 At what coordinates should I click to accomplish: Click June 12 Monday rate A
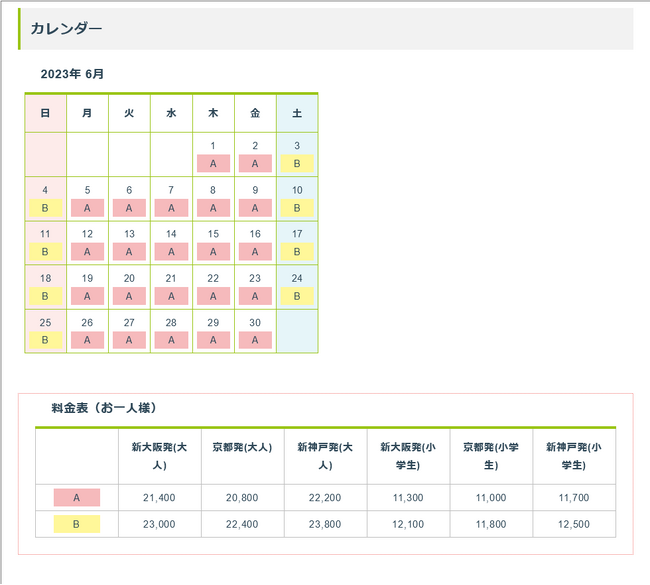[x=87, y=243]
